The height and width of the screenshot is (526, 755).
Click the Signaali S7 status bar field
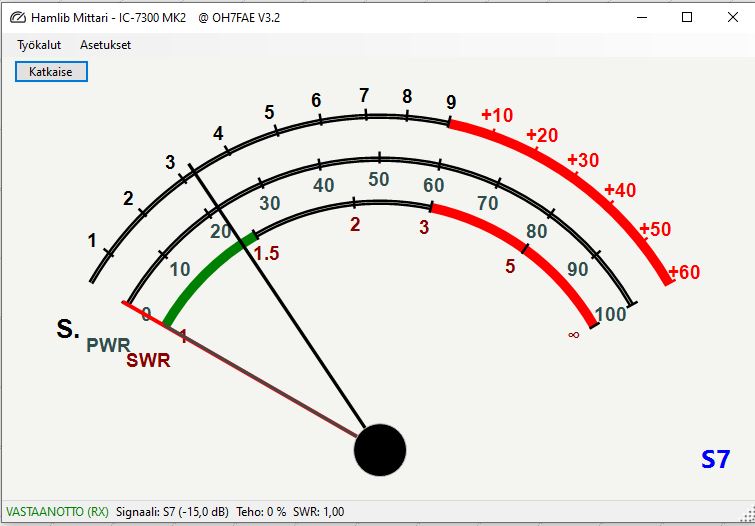pyautogui.click(x=172, y=512)
